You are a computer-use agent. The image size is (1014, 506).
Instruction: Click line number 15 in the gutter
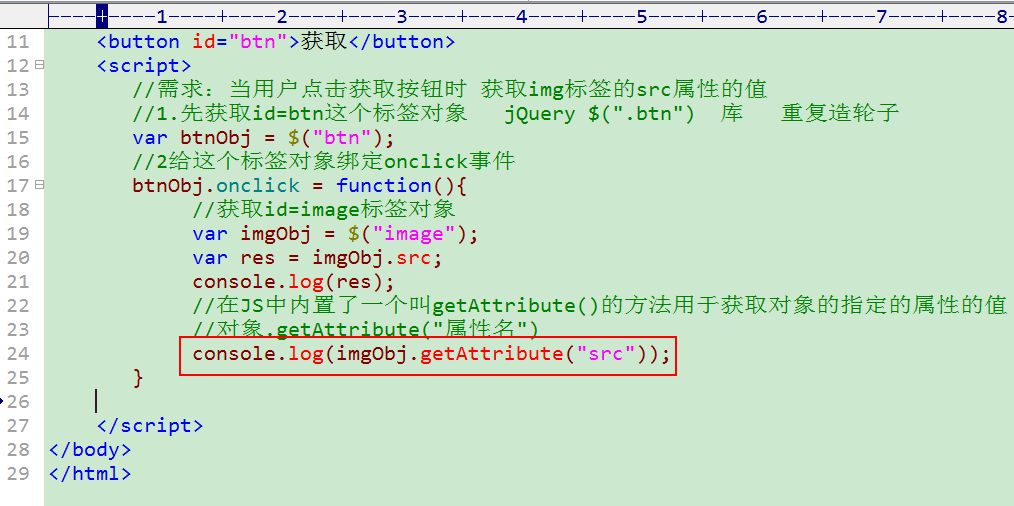19,138
